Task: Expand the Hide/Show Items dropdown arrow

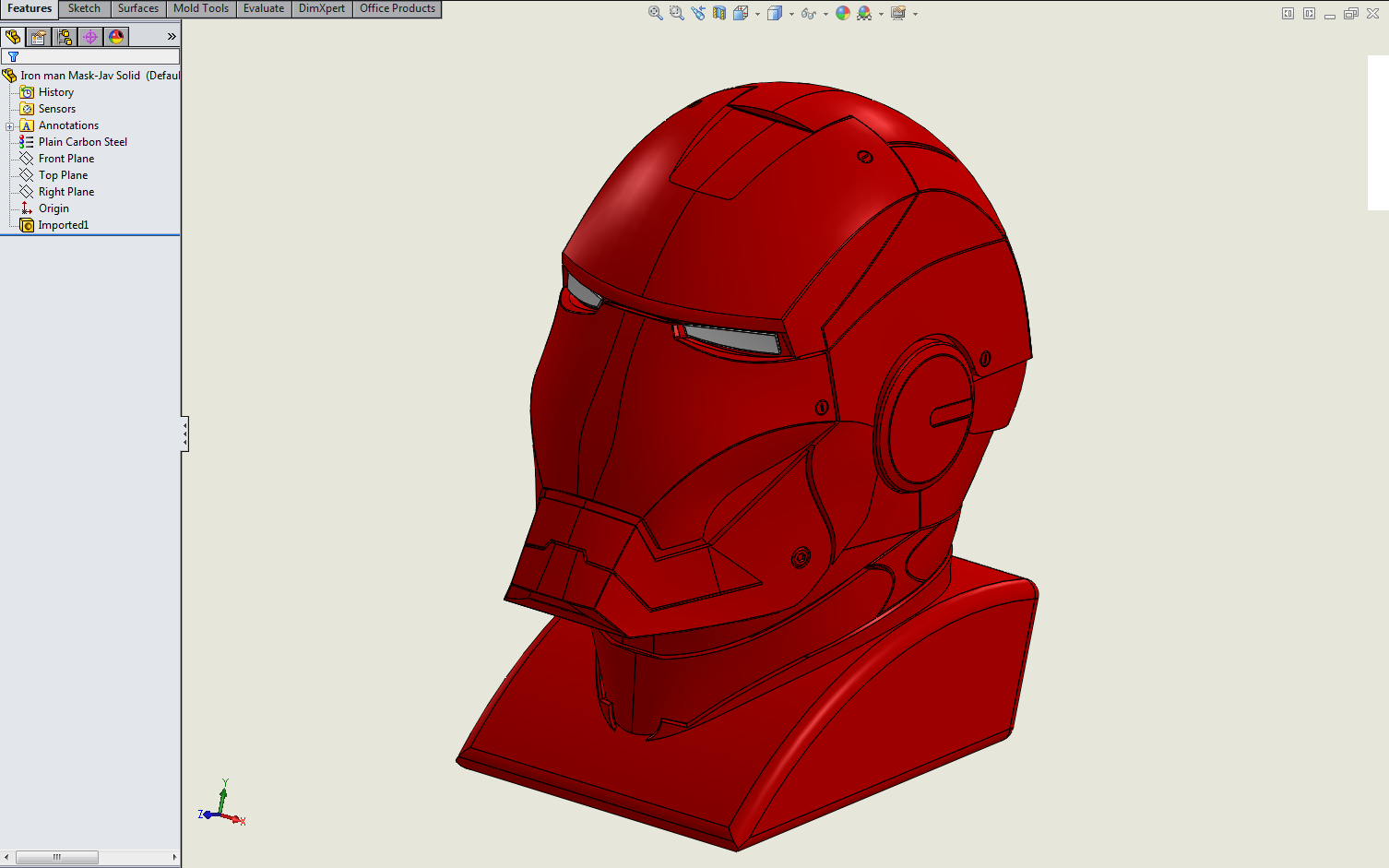Action: click(x=825, y=14)
